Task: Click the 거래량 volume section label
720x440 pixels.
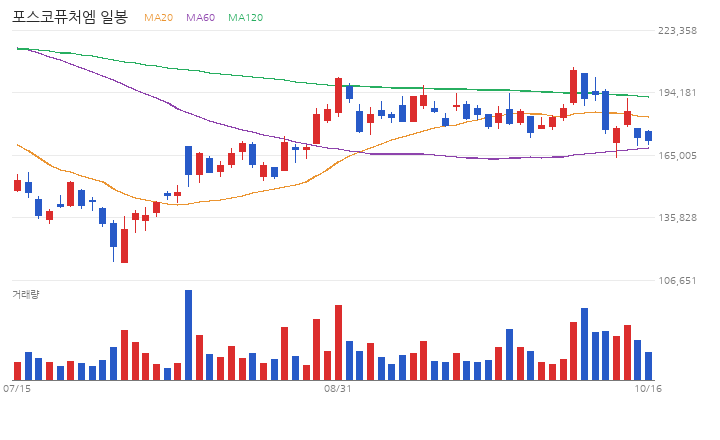Action: pyautogui.click(x=26, y=294)
